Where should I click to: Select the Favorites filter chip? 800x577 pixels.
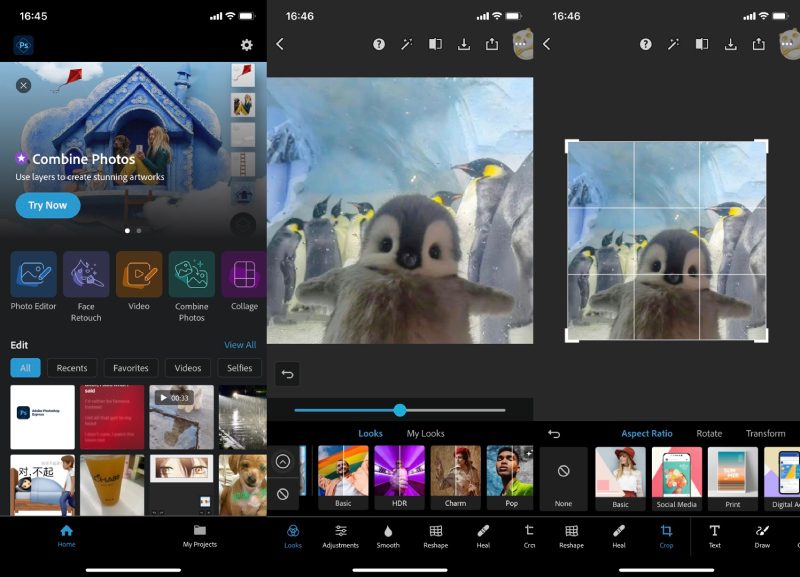131,368
